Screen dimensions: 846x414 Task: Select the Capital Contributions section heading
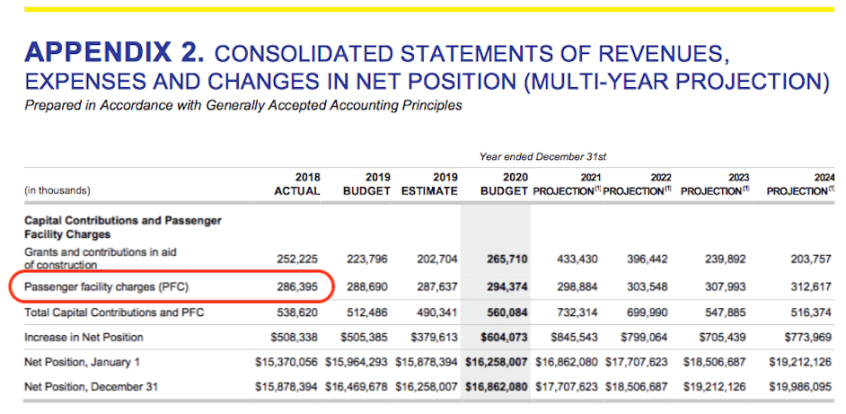click(x=121, y=226)
